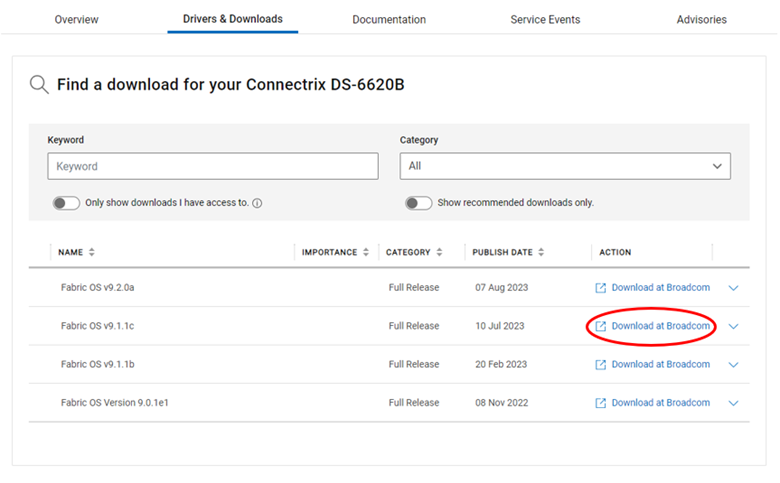The image size is (780, 483).
Task: Open the Category dropdown
Action: (565, 166)
